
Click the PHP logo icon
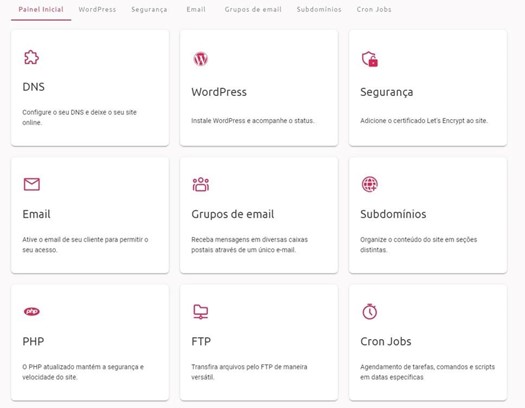32,311
